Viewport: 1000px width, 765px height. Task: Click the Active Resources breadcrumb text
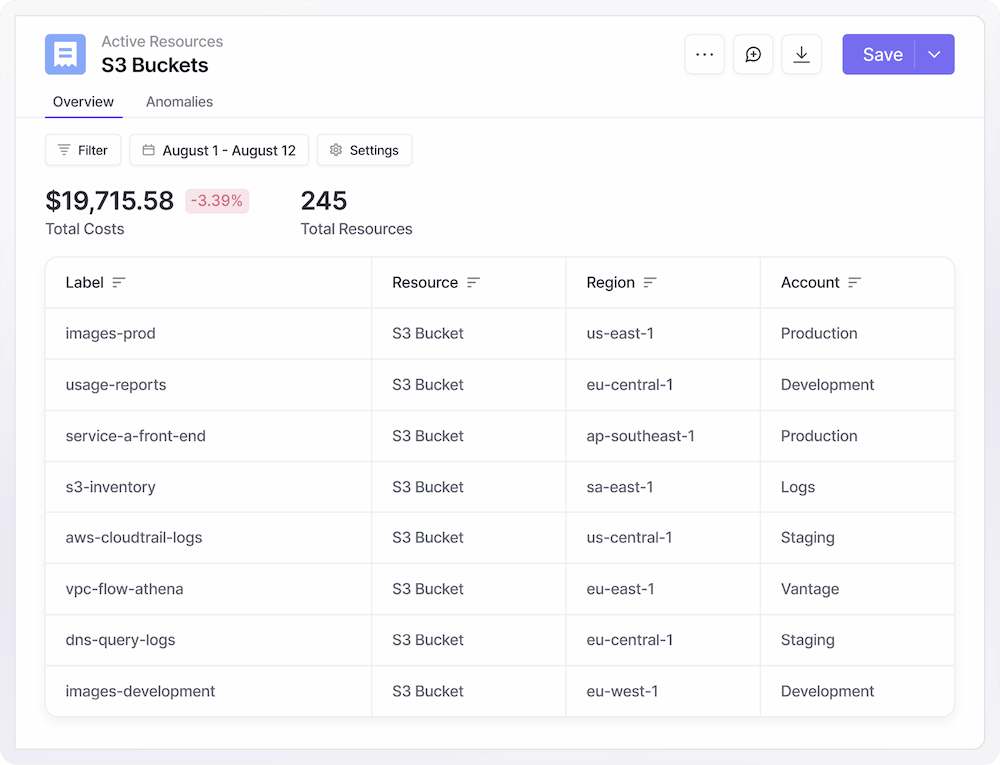click(x=162, y=42)
